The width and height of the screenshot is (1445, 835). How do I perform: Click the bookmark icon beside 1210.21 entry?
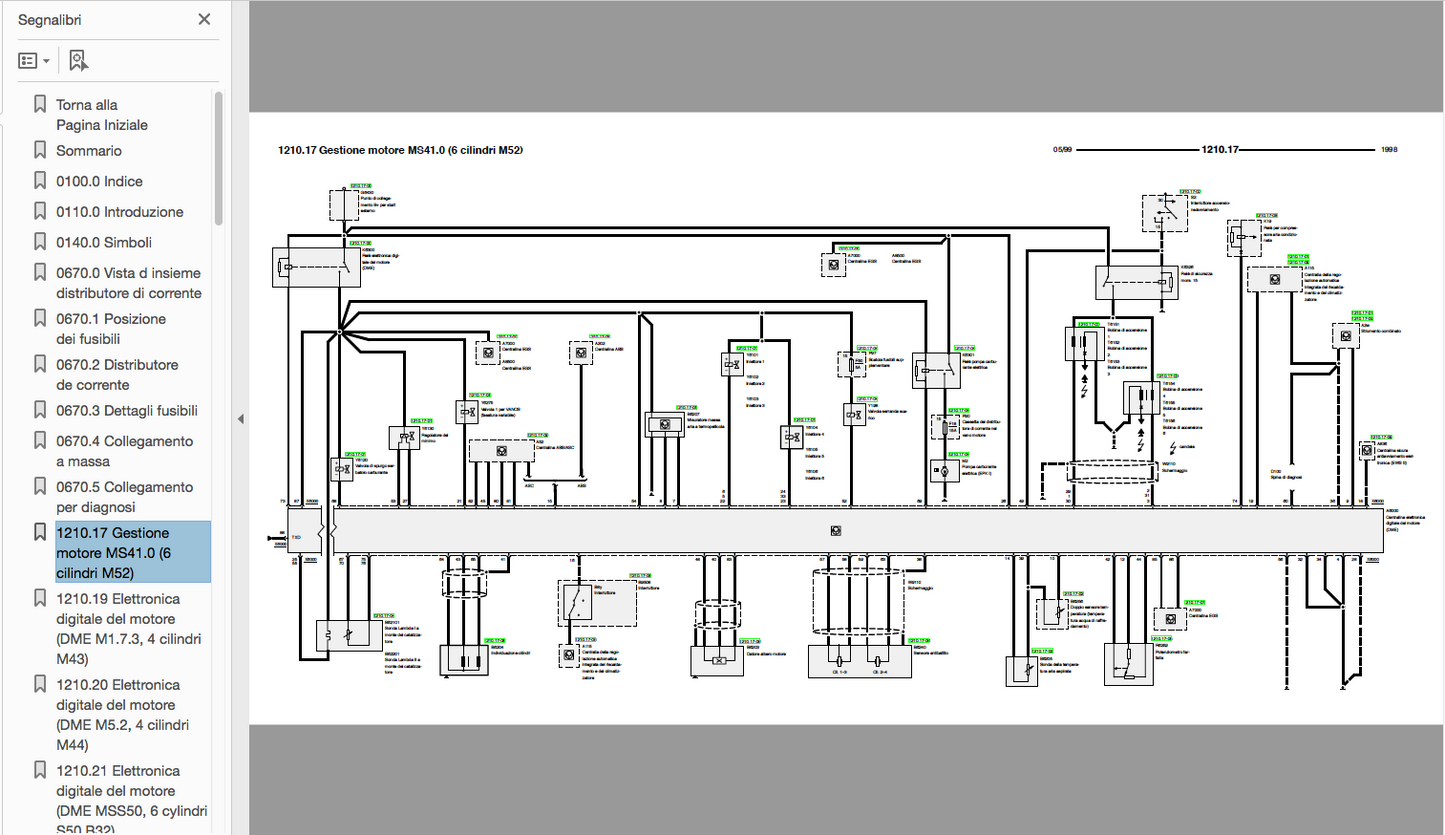[x=40, y=770]
